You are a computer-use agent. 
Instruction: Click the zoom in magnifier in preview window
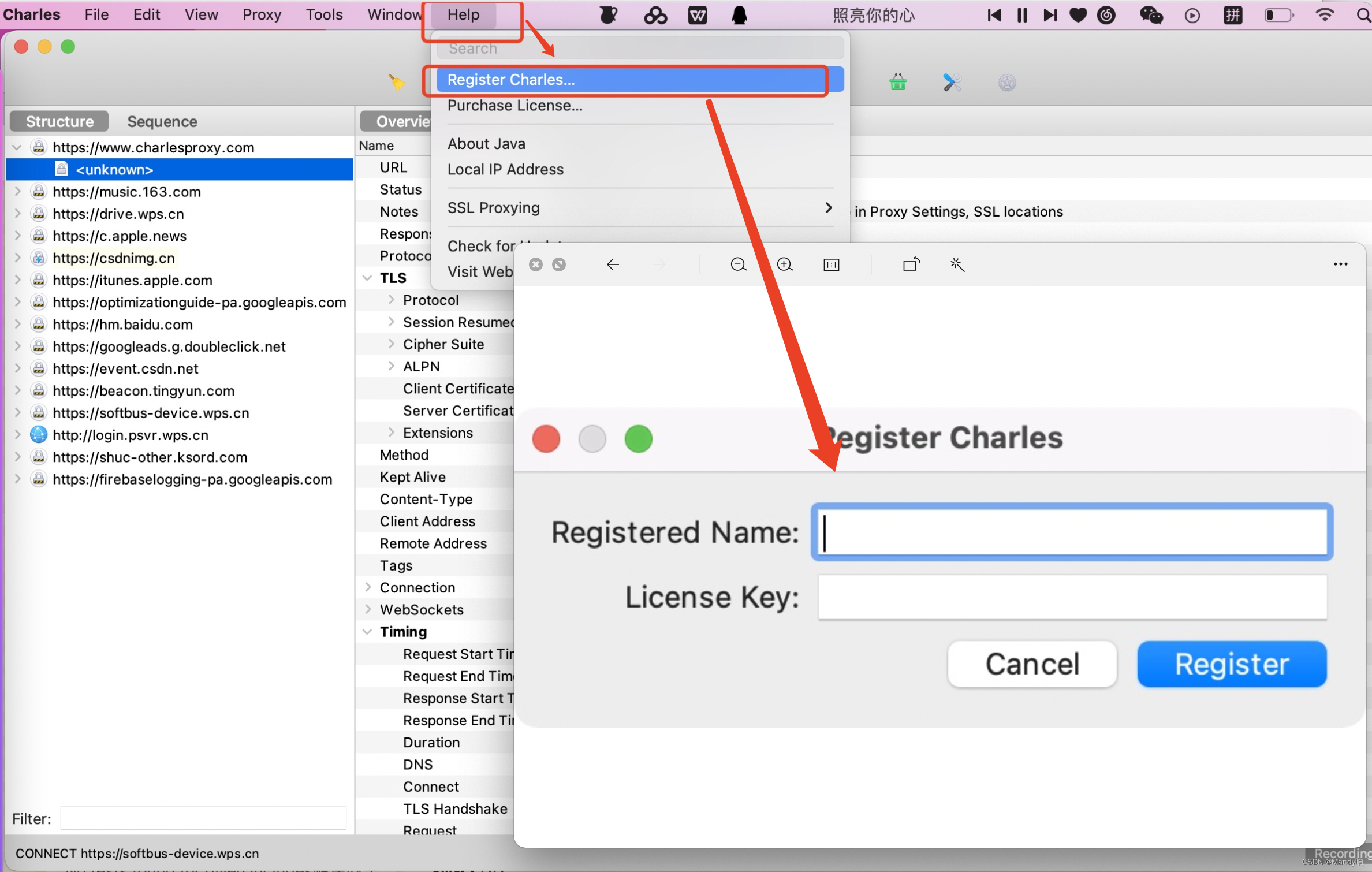[785, 264]
